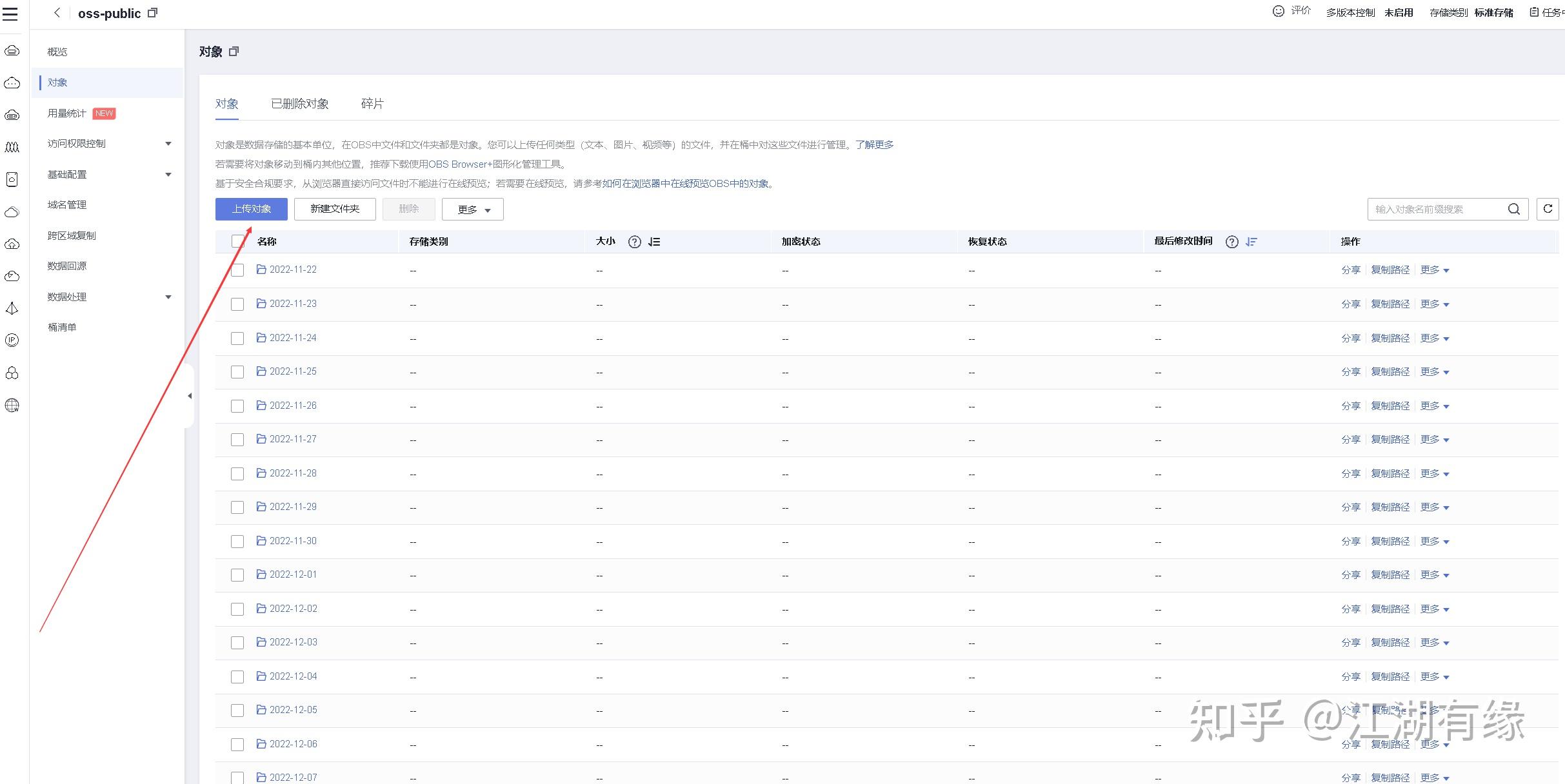The height and width of the screenshot is (784, 1565).
Task: Select checkbox for folder 2022-12-01
Action: click(x=237, y=575)
